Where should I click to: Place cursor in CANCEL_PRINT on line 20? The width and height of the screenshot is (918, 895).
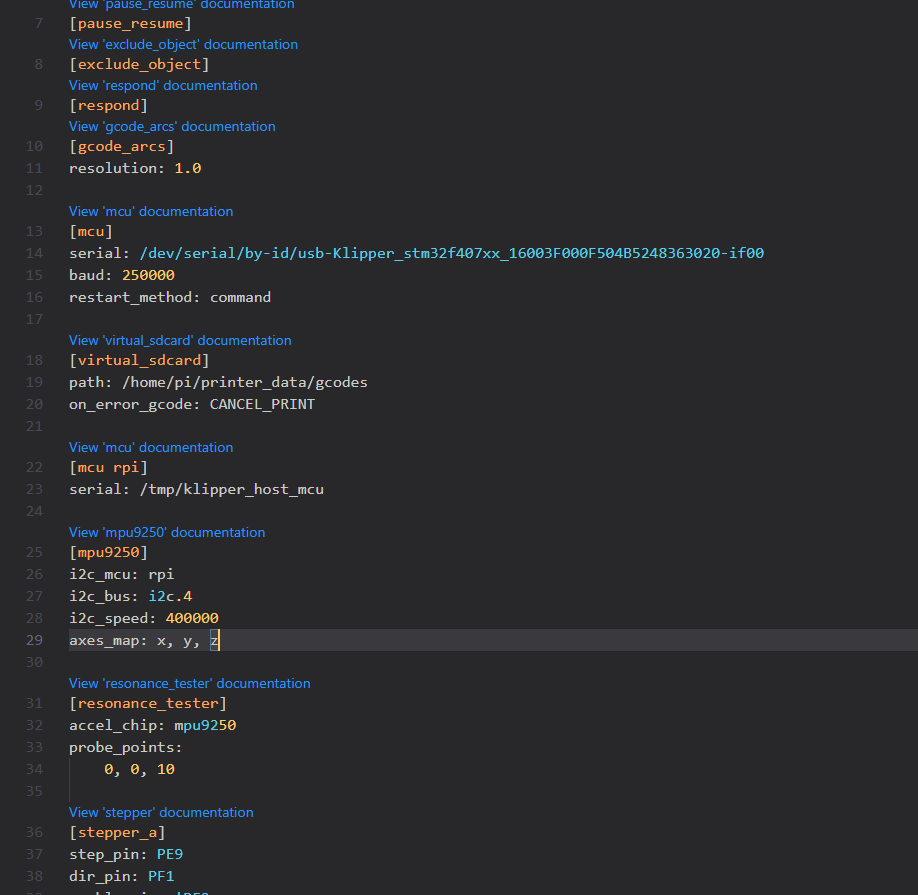(x=262, y=404)
